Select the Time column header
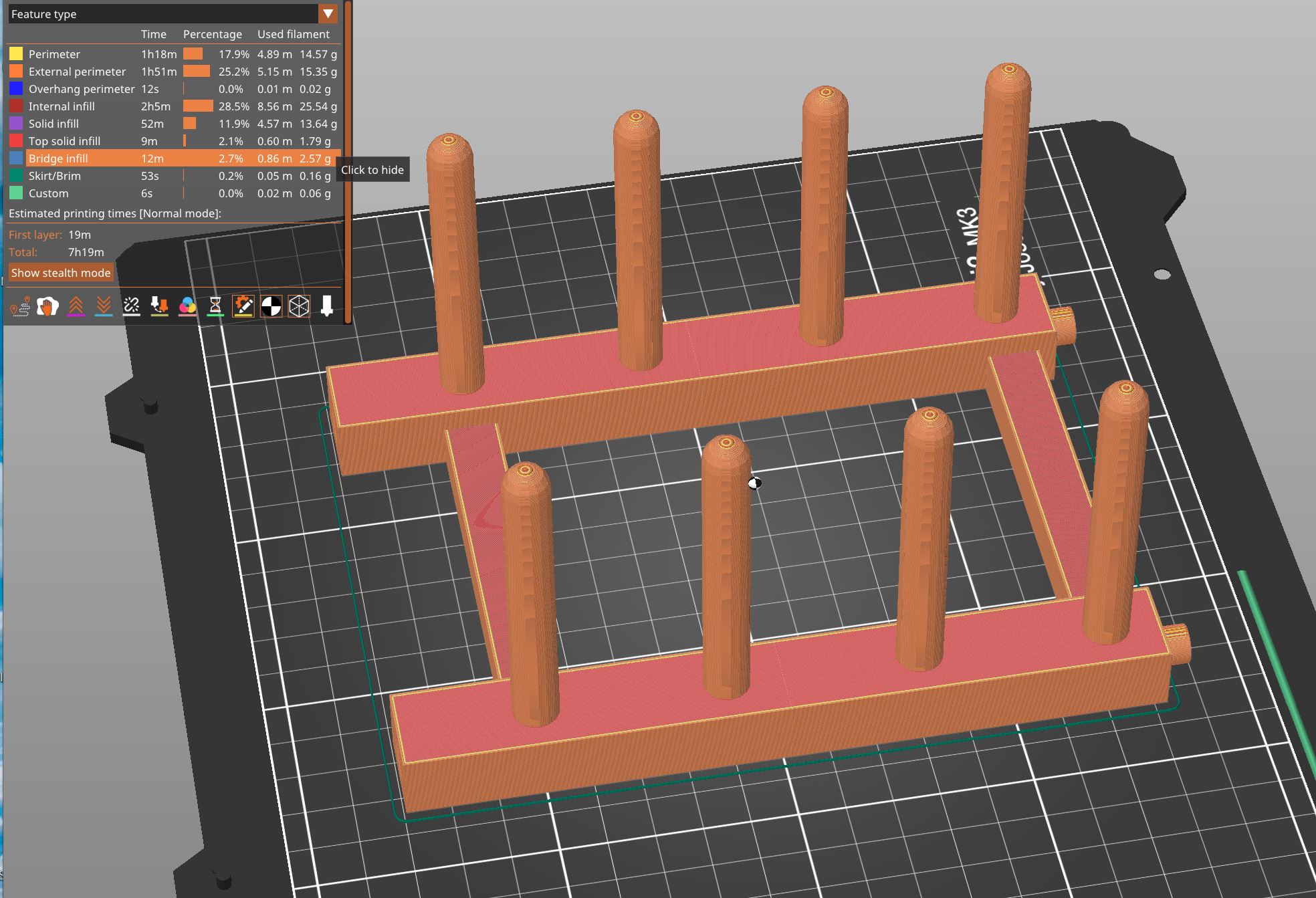Screen dimensions: 1316x898 pyautogui.click(x=154, y=34)
